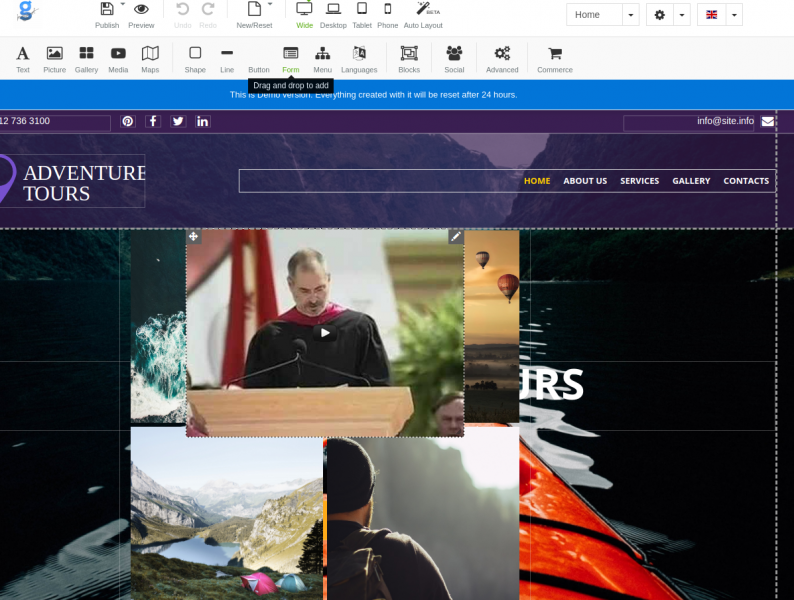Viewport: 794px width, 600px height.
Task: Select the Gallery element tool
Action: [x=87, y=59]
